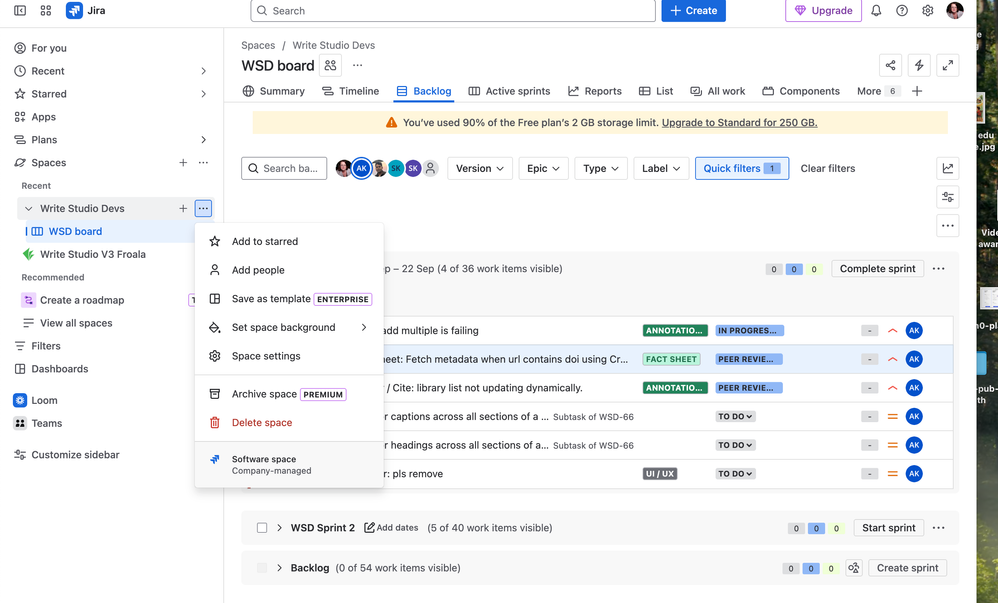998x603 pixels.
Task: Enter full screen with the expand arrows icon
Action: [x=948, y=65]
